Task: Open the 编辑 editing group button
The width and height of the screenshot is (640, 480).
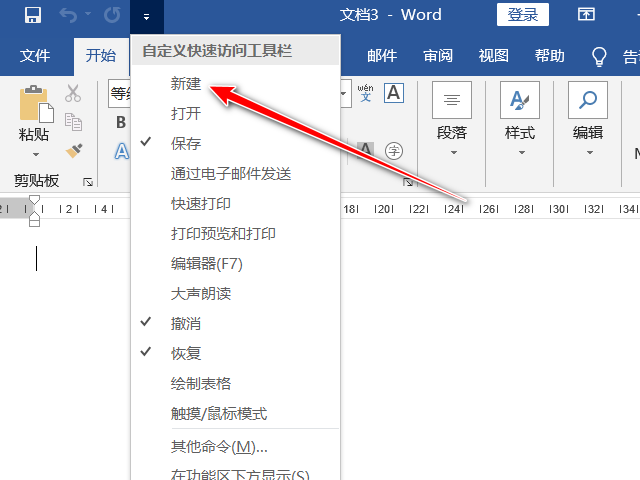Action: click(588, 119)
